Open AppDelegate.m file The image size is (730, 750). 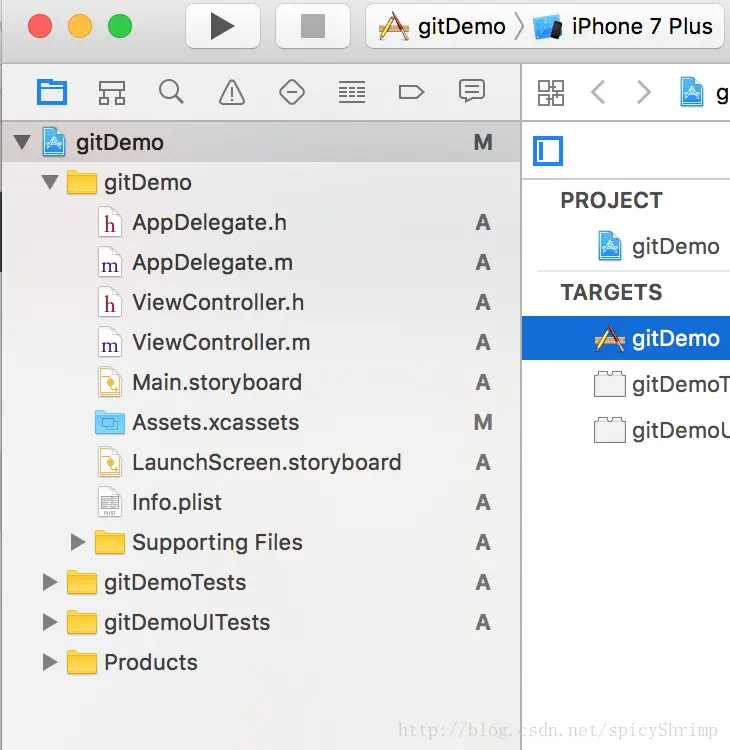(261, 262)
